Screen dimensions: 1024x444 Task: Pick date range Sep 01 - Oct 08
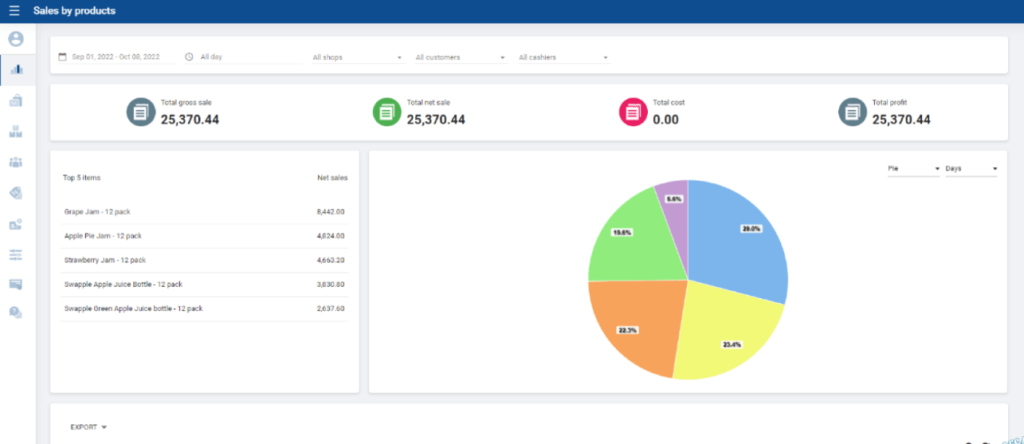(x=115, y=57)
